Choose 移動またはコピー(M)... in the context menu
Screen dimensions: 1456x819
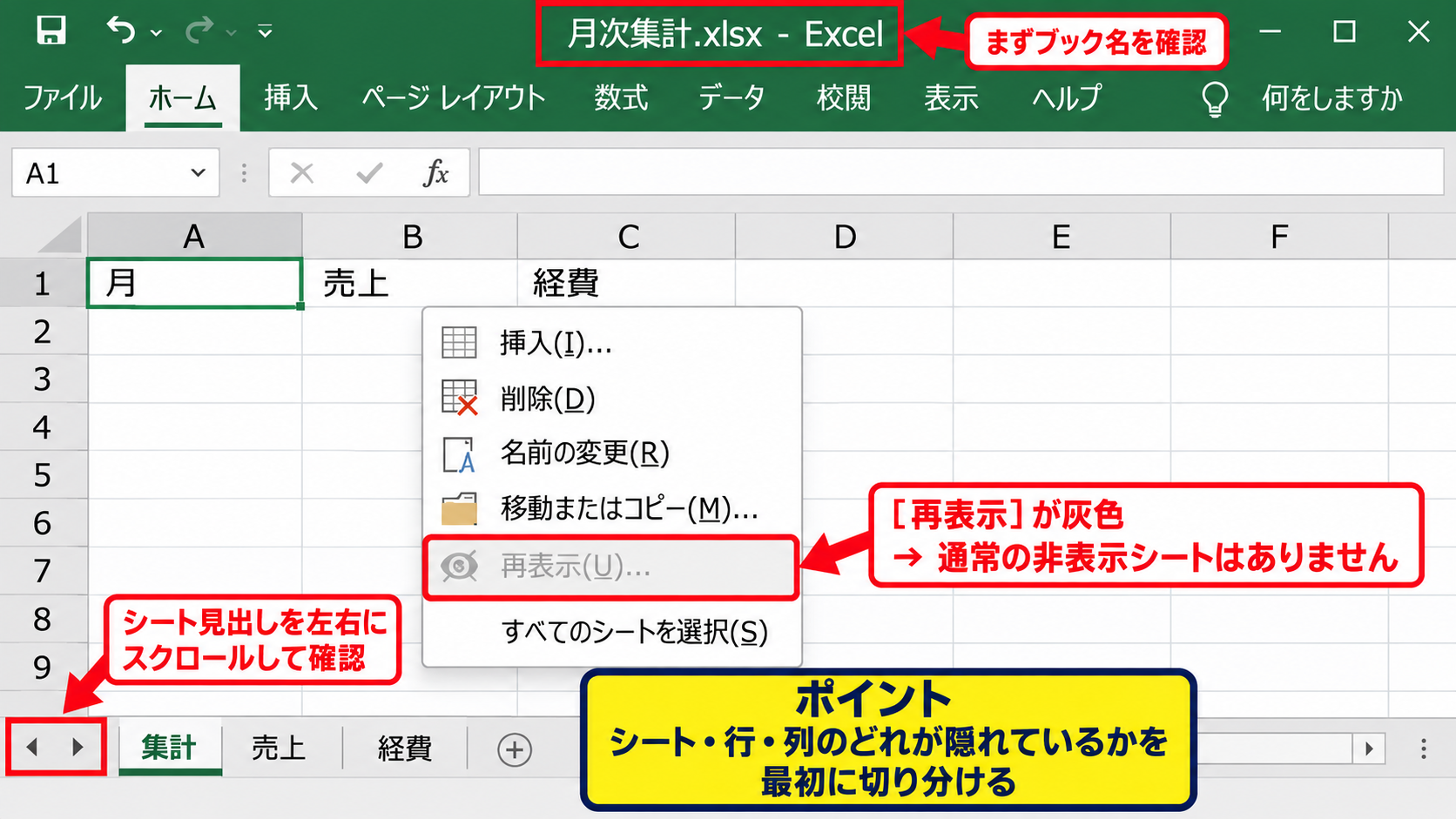(x=612, y=508)
